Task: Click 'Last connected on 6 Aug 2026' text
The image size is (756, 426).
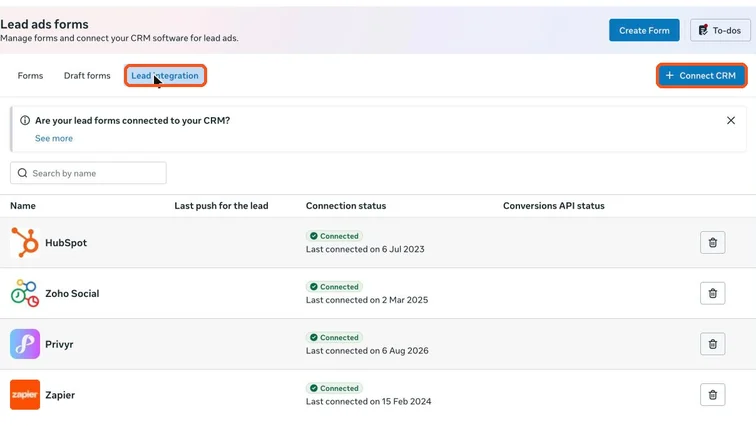Action: [367, 351]
